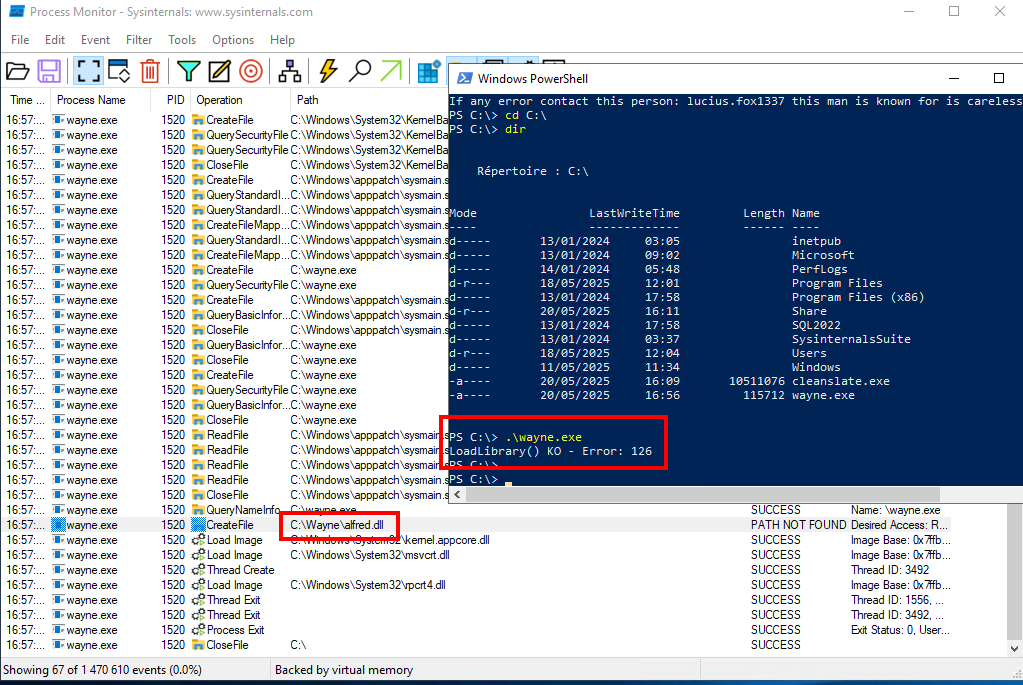Click the .\wayne.exe command in PowerShell
The height and width of the screenshot is (685, 1023).
click(x=543, y=437)
